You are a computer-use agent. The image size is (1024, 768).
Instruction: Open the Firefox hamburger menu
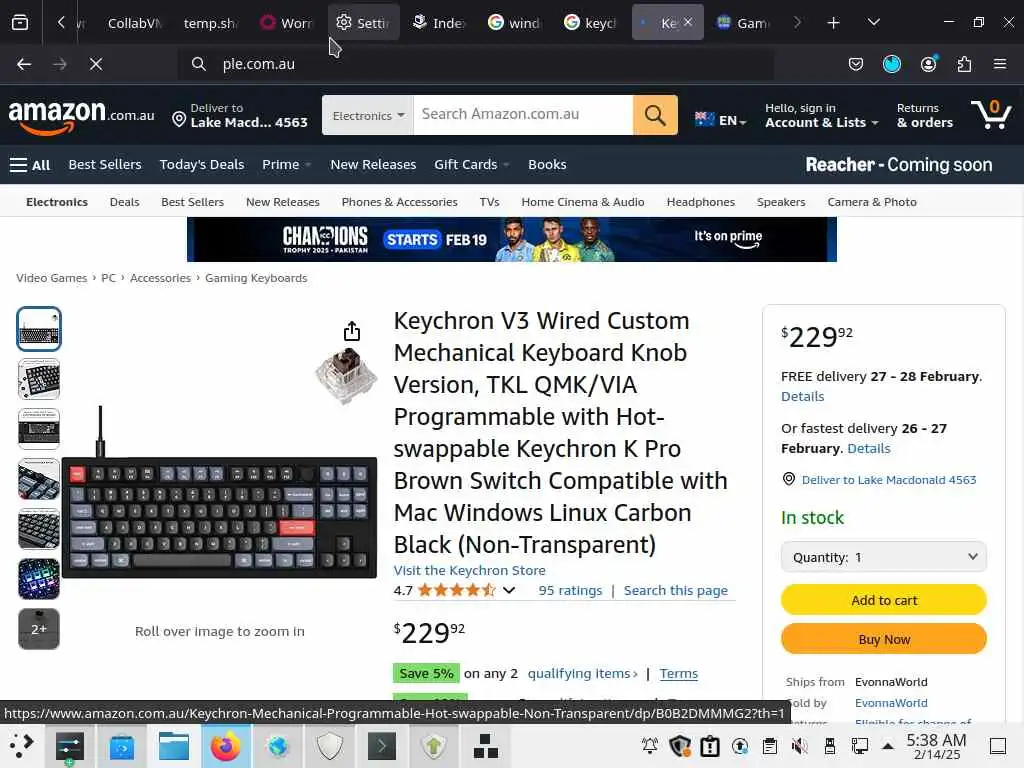click(x=1000, y=64)
